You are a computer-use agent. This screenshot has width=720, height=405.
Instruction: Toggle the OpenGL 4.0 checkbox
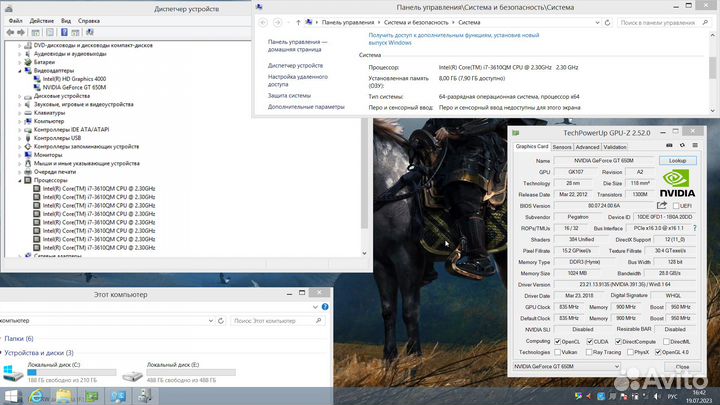click(x=658, y=352)
